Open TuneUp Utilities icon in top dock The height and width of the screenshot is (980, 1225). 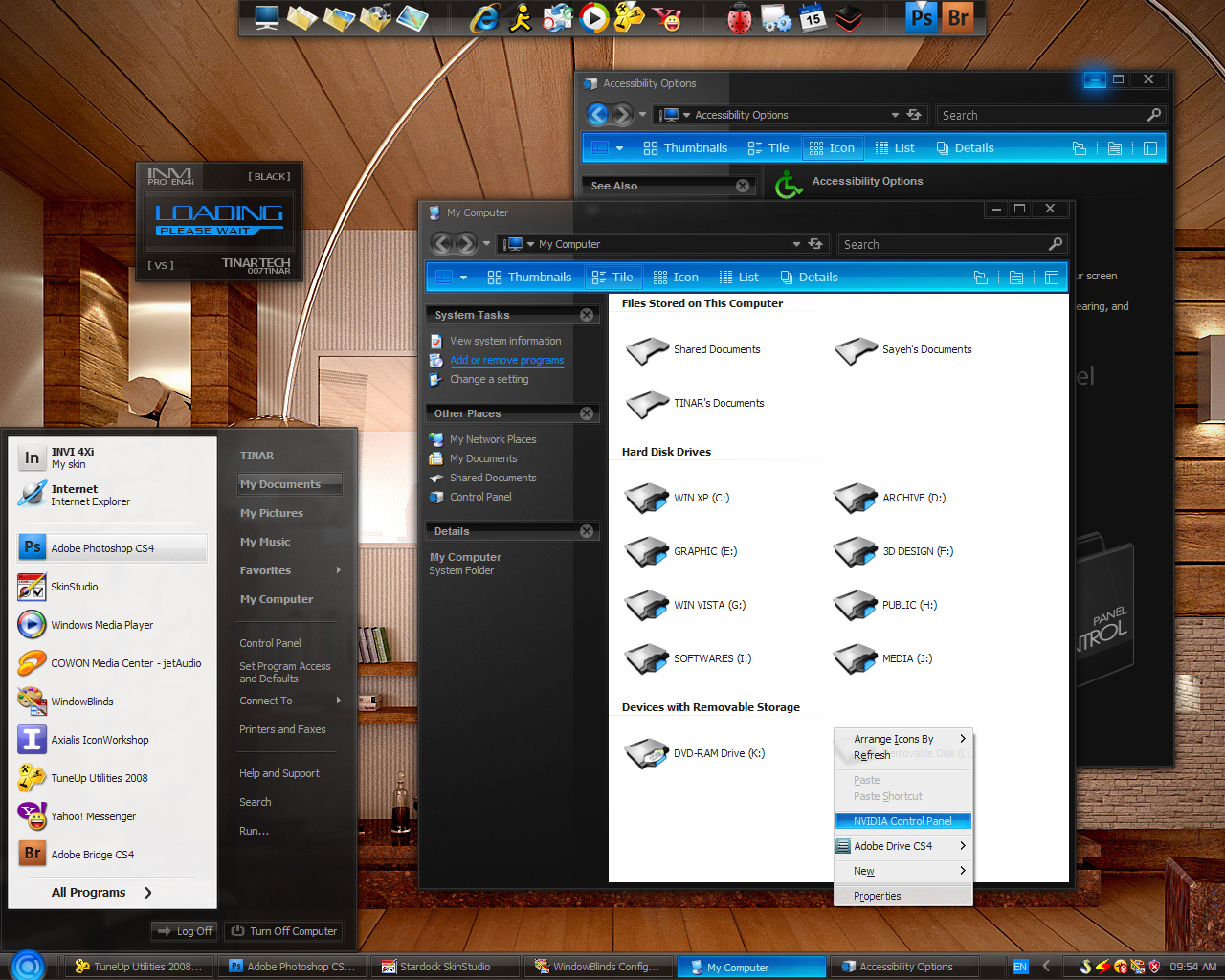tap(630, 17)
